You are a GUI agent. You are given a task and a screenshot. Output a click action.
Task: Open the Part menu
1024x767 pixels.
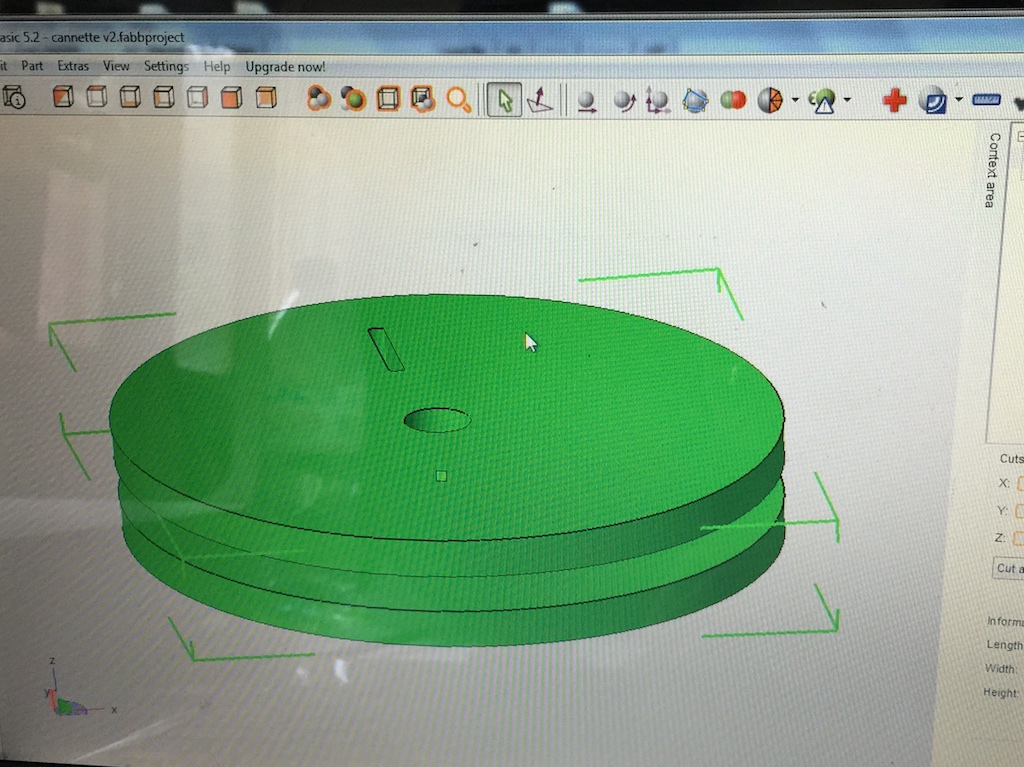pyautogui.click(x=32, y=65)
